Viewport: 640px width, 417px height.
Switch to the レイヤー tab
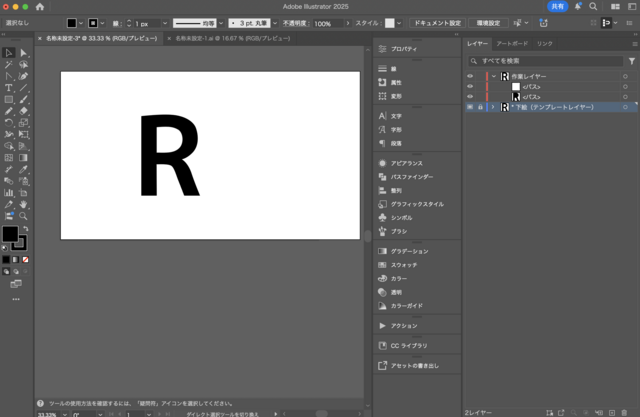(477, 44)
